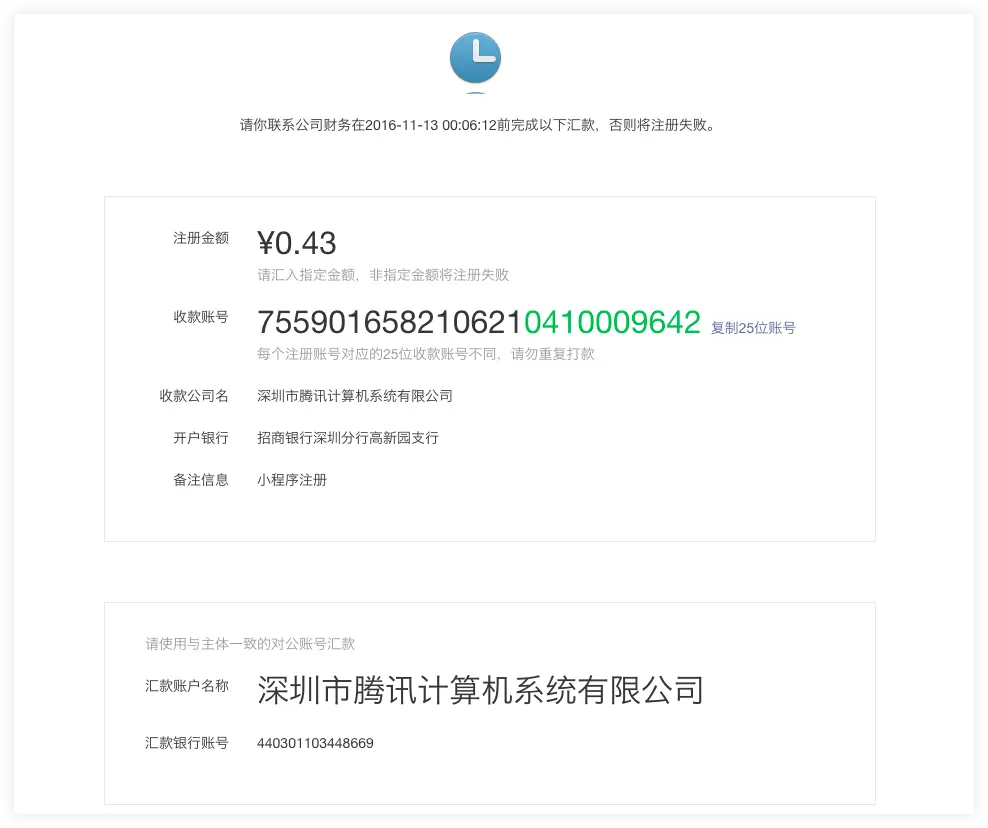Click the 25-digit receiving account number

click(x=479, y=322)
